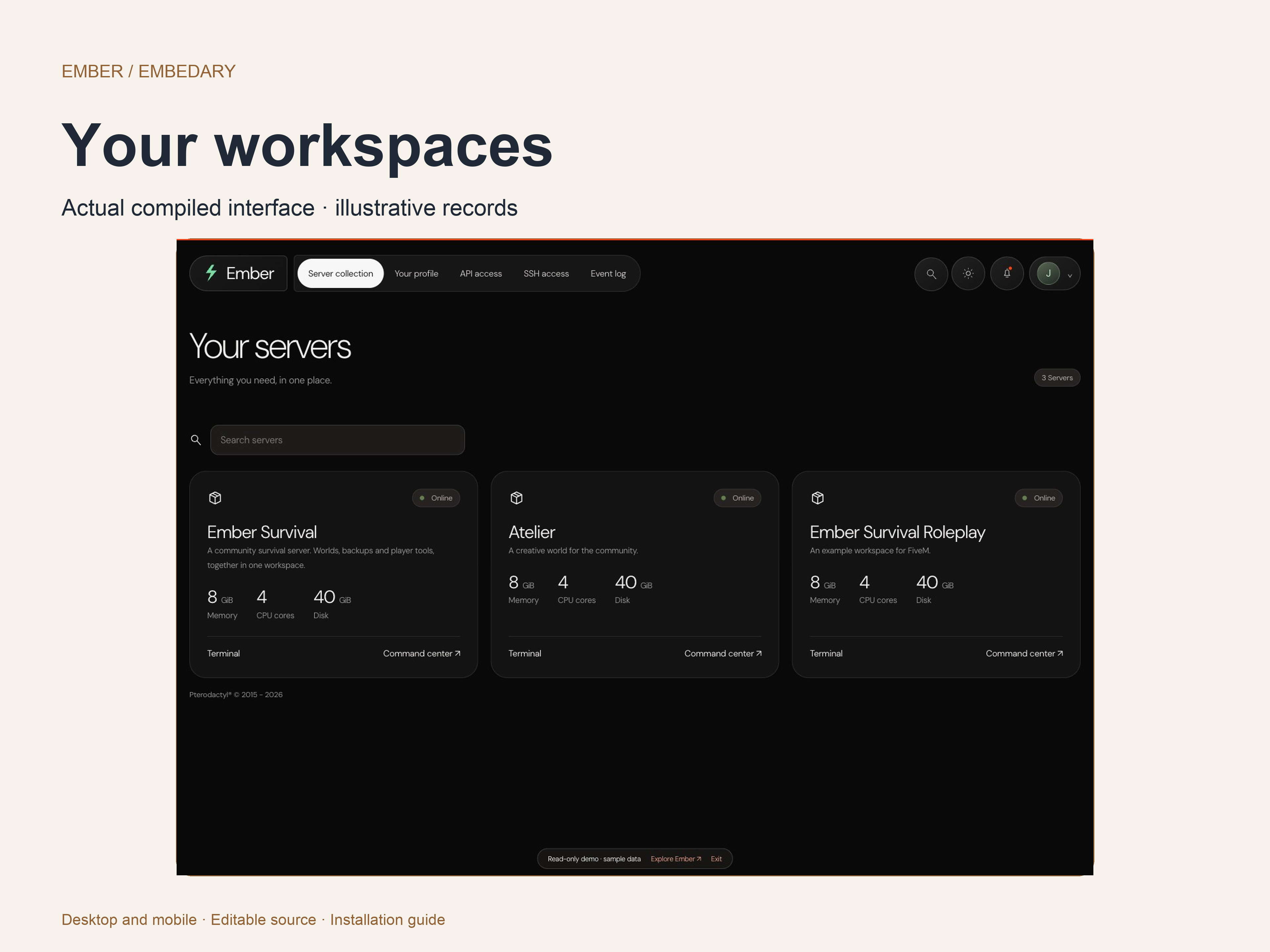Open Terminal for Ember Survival
This screenshot has height=952, width=1270.
point(223,654)
